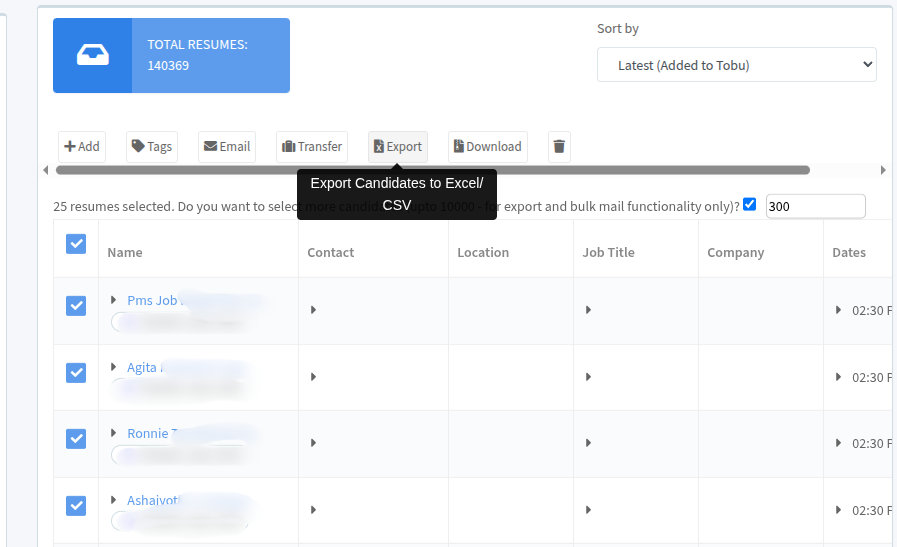Screen dimensions: 897x547
Task: Click the inbox tray icon in Total Resumes card
Action: coord(93,55)
